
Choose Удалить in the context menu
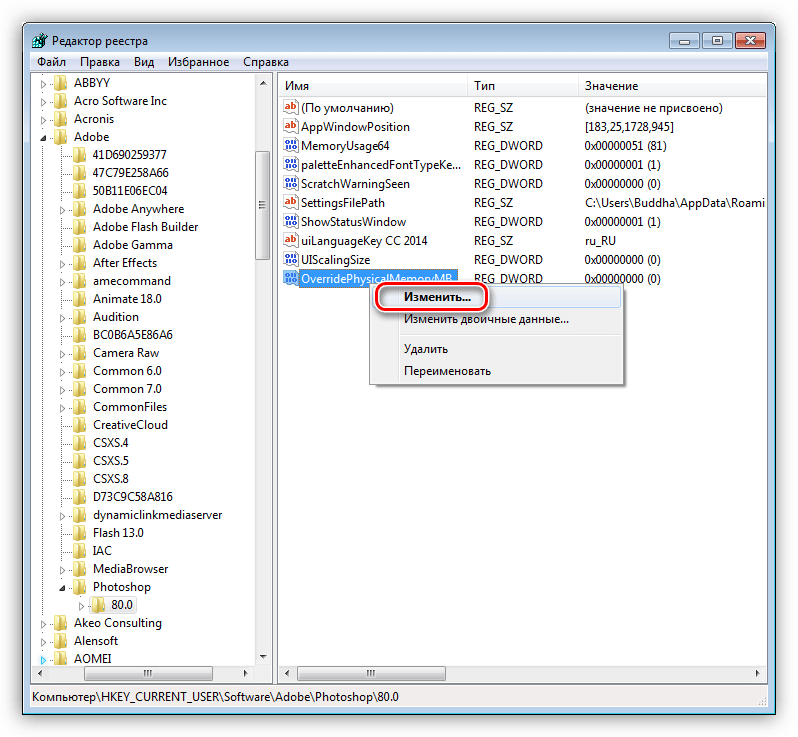pos(497,349)
